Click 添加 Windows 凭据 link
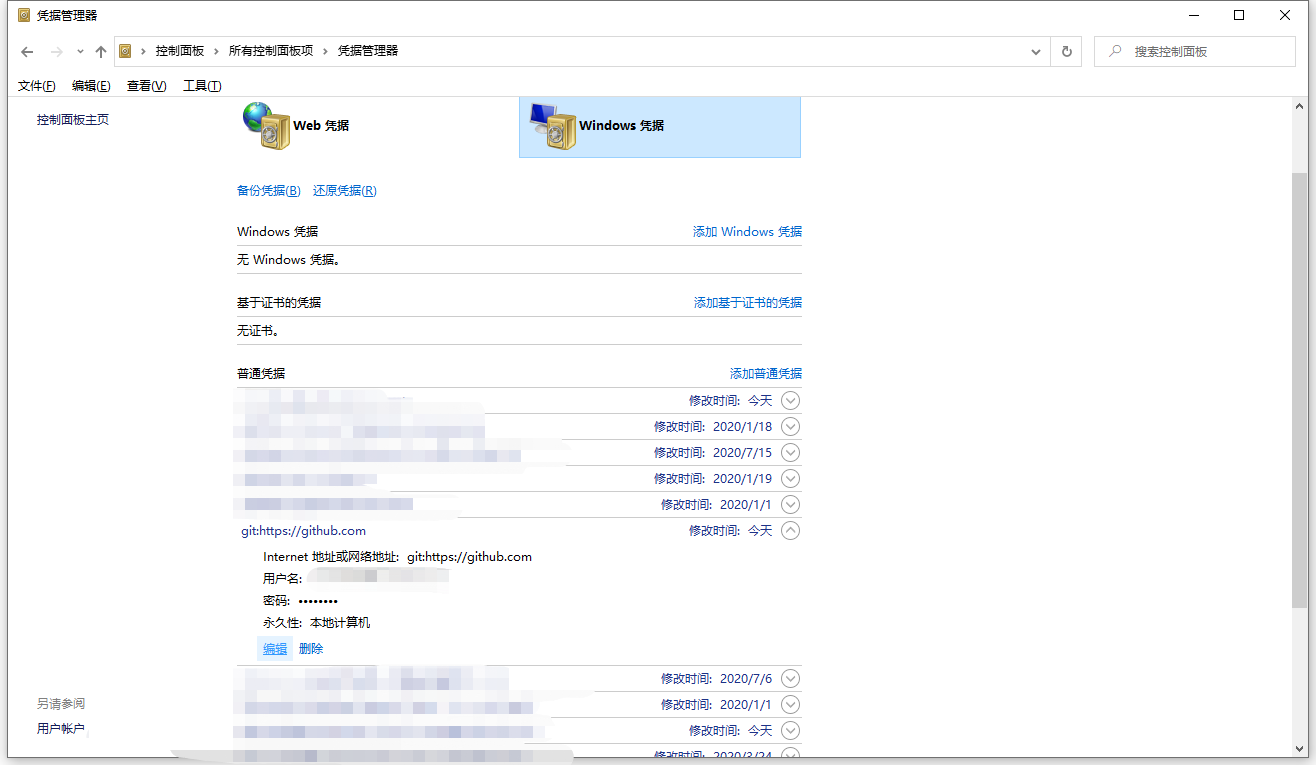The height and width of the screenshot is (765, 1316). click(747, 232)
